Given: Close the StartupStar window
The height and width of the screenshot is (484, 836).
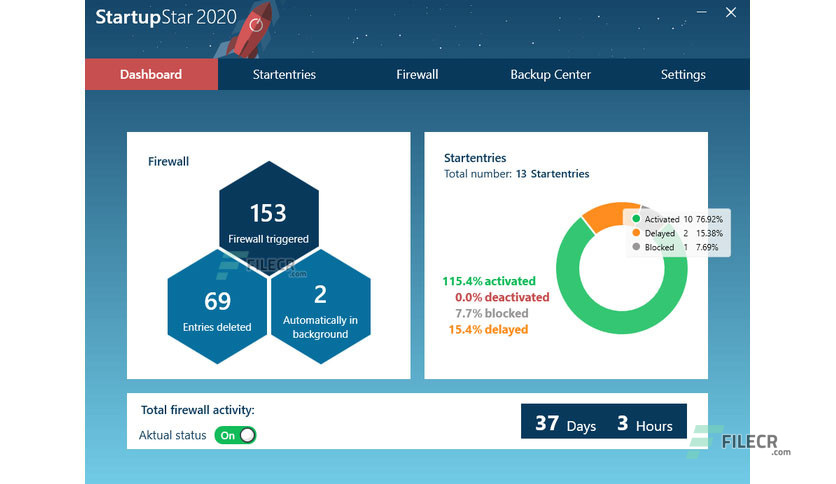Looking at the screenshot, I should click(x=731, y=12).
